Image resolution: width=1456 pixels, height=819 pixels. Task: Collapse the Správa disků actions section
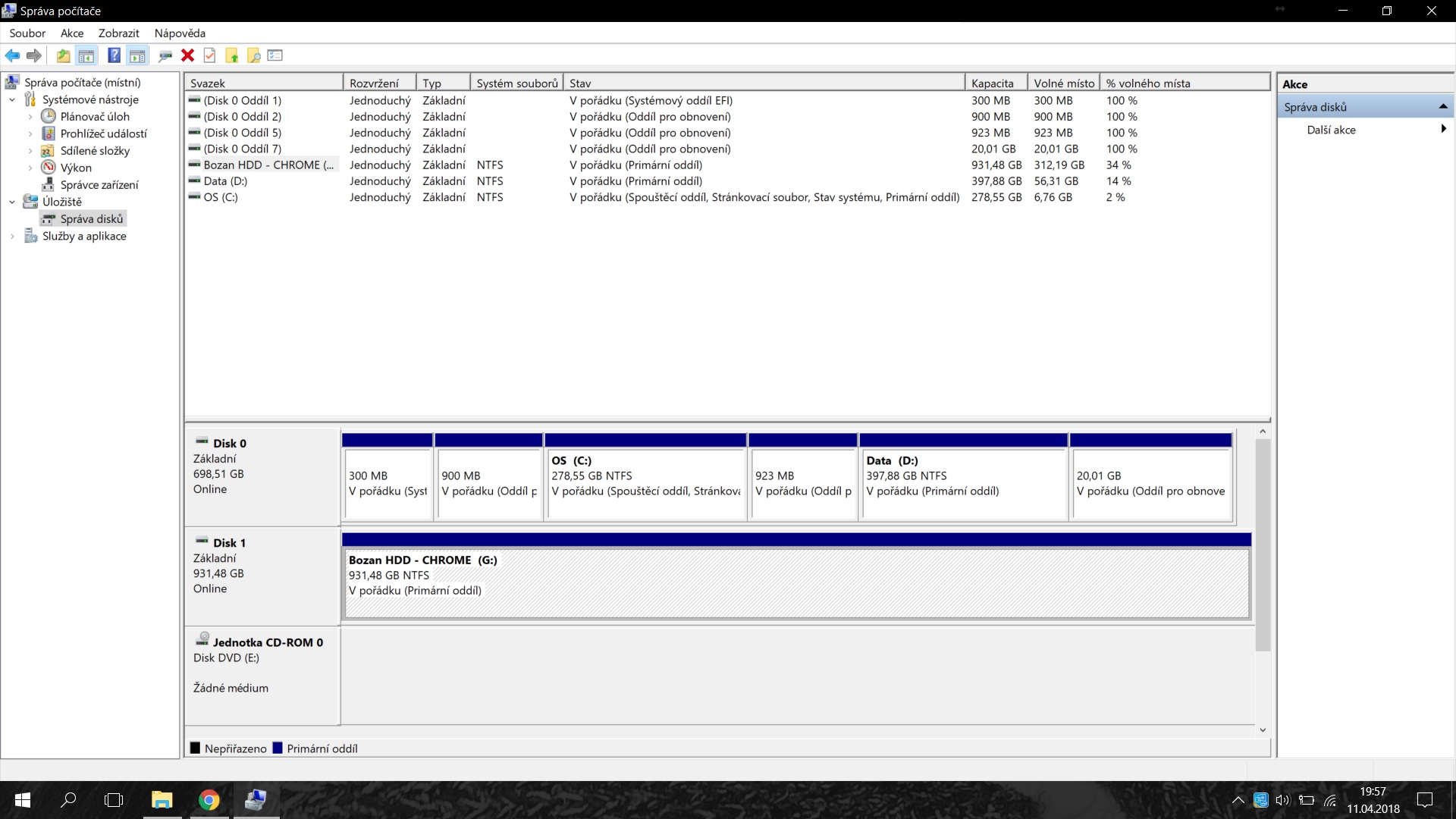[x=1443, y=107]
